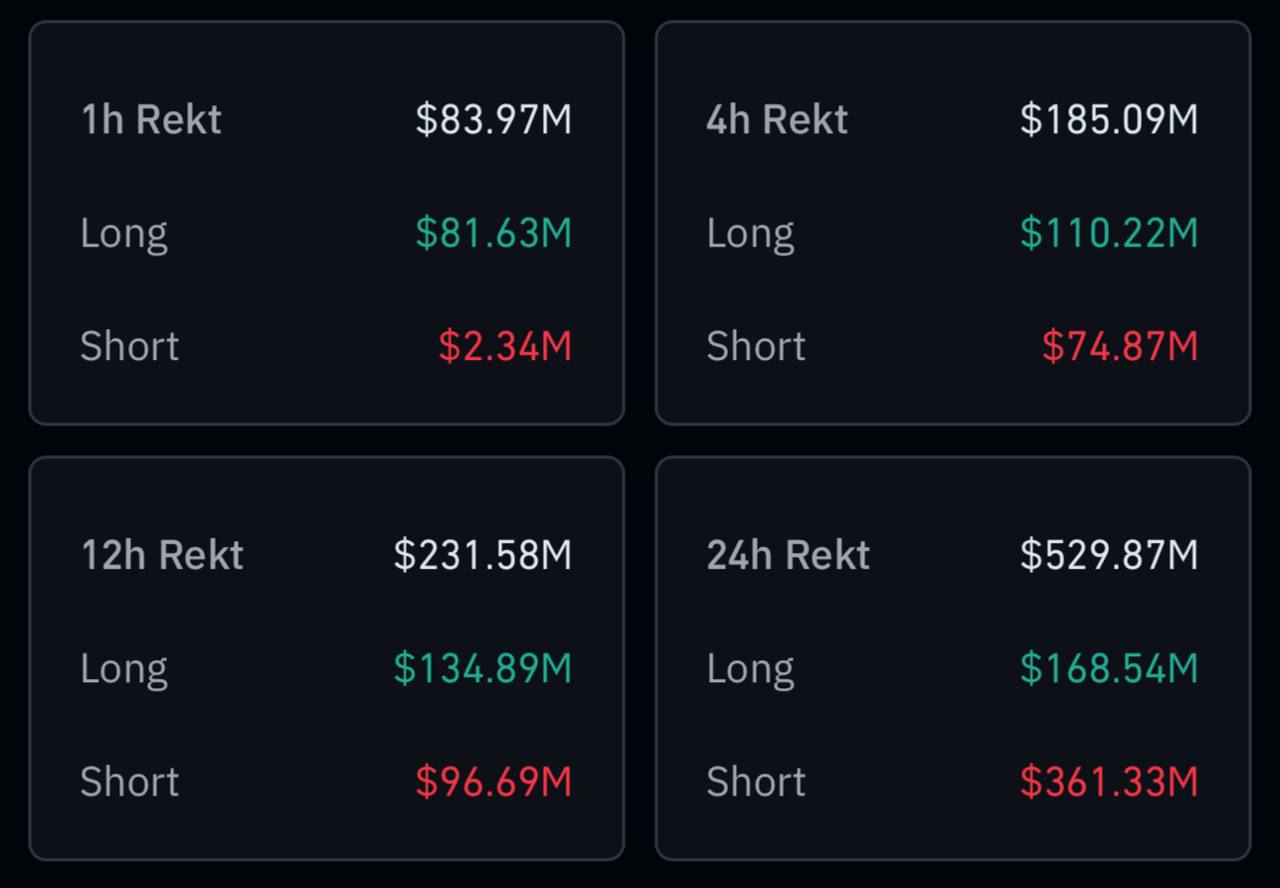Select the 12h total $231.58M value
1280x888 pixels.
482,554
